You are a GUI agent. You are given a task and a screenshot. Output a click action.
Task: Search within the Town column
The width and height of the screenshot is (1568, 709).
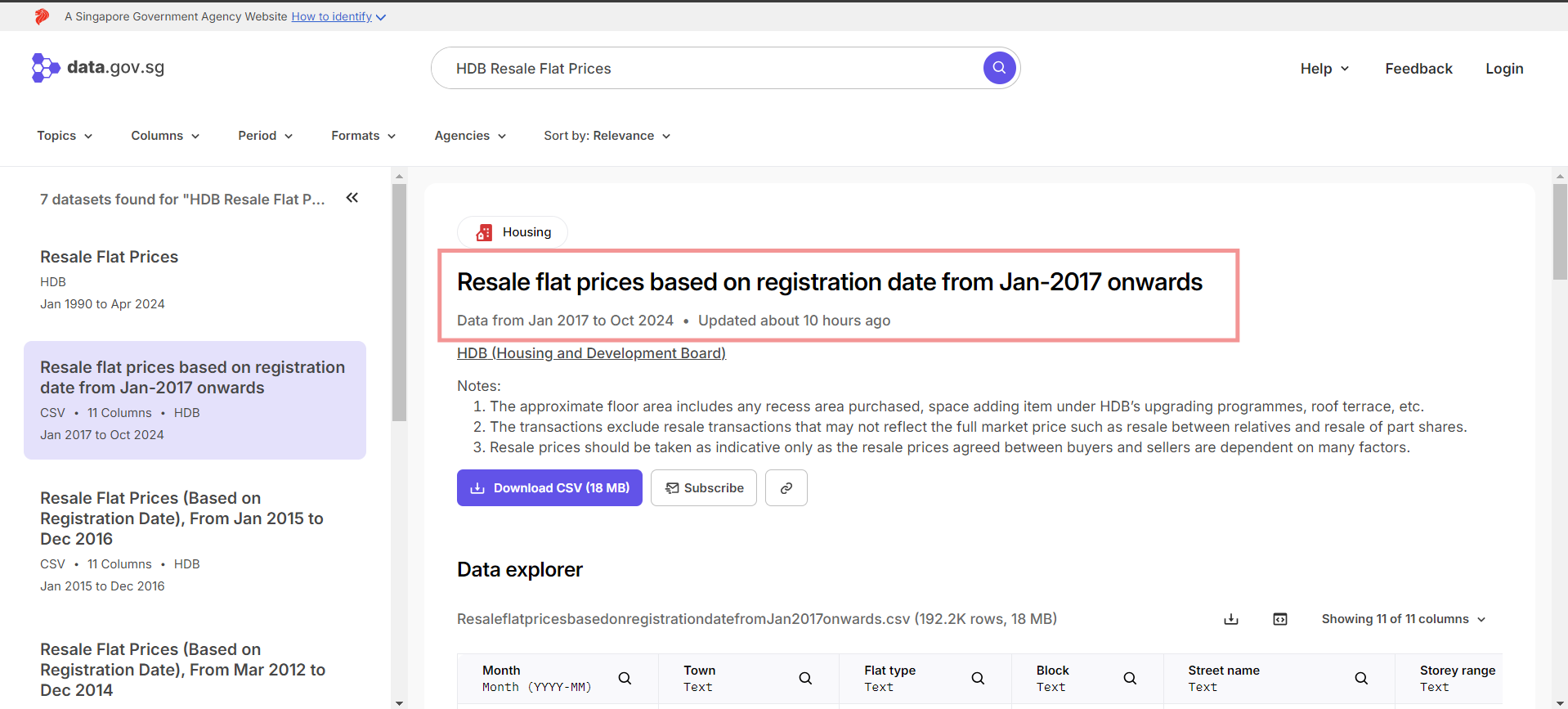point(805,678)
